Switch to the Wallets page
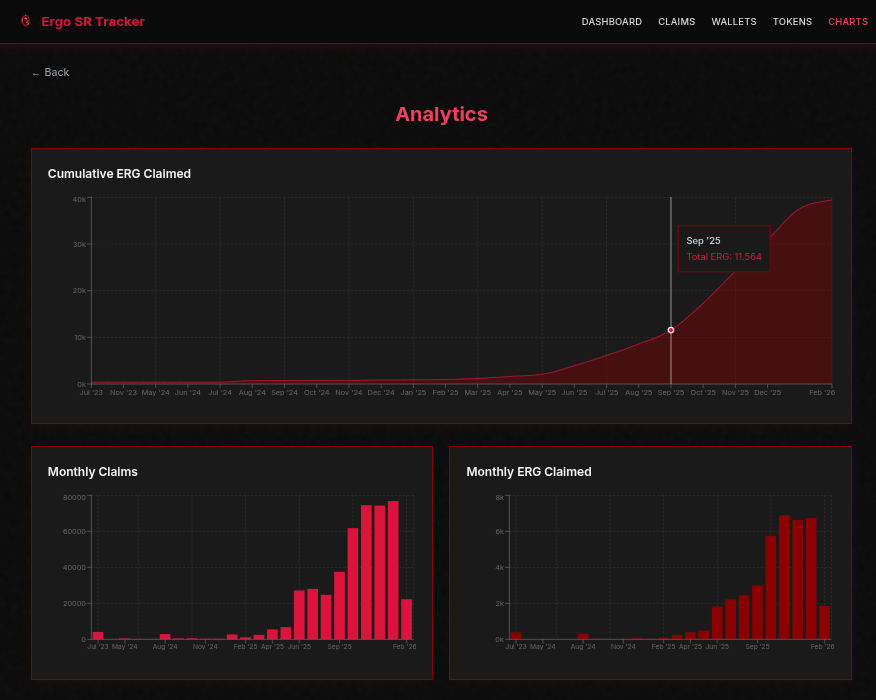The height and width of the screenshot is (700, 876). [734, 22]
